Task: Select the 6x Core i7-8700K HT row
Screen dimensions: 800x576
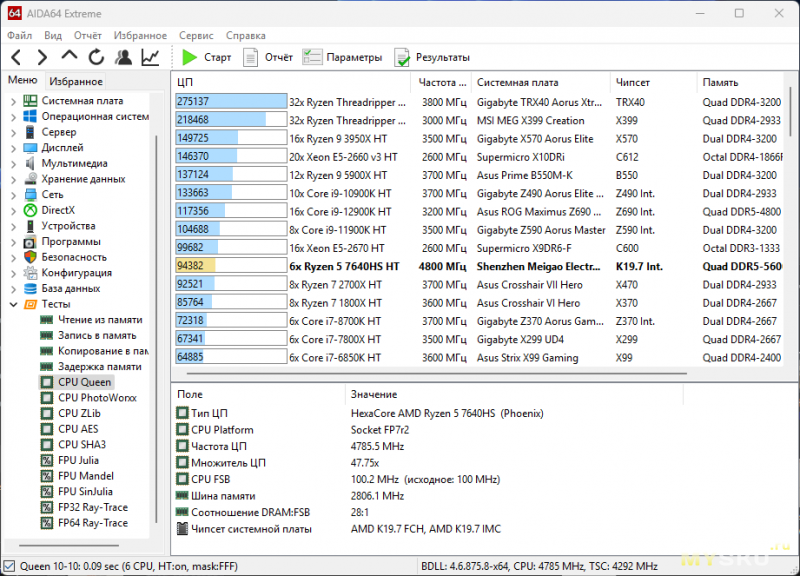Action: [479, 321]
